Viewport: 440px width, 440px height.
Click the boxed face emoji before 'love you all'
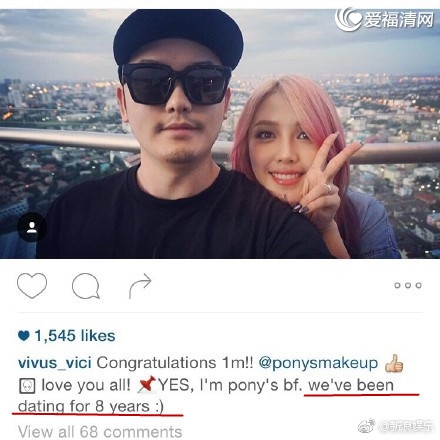[x=27, y=386]
